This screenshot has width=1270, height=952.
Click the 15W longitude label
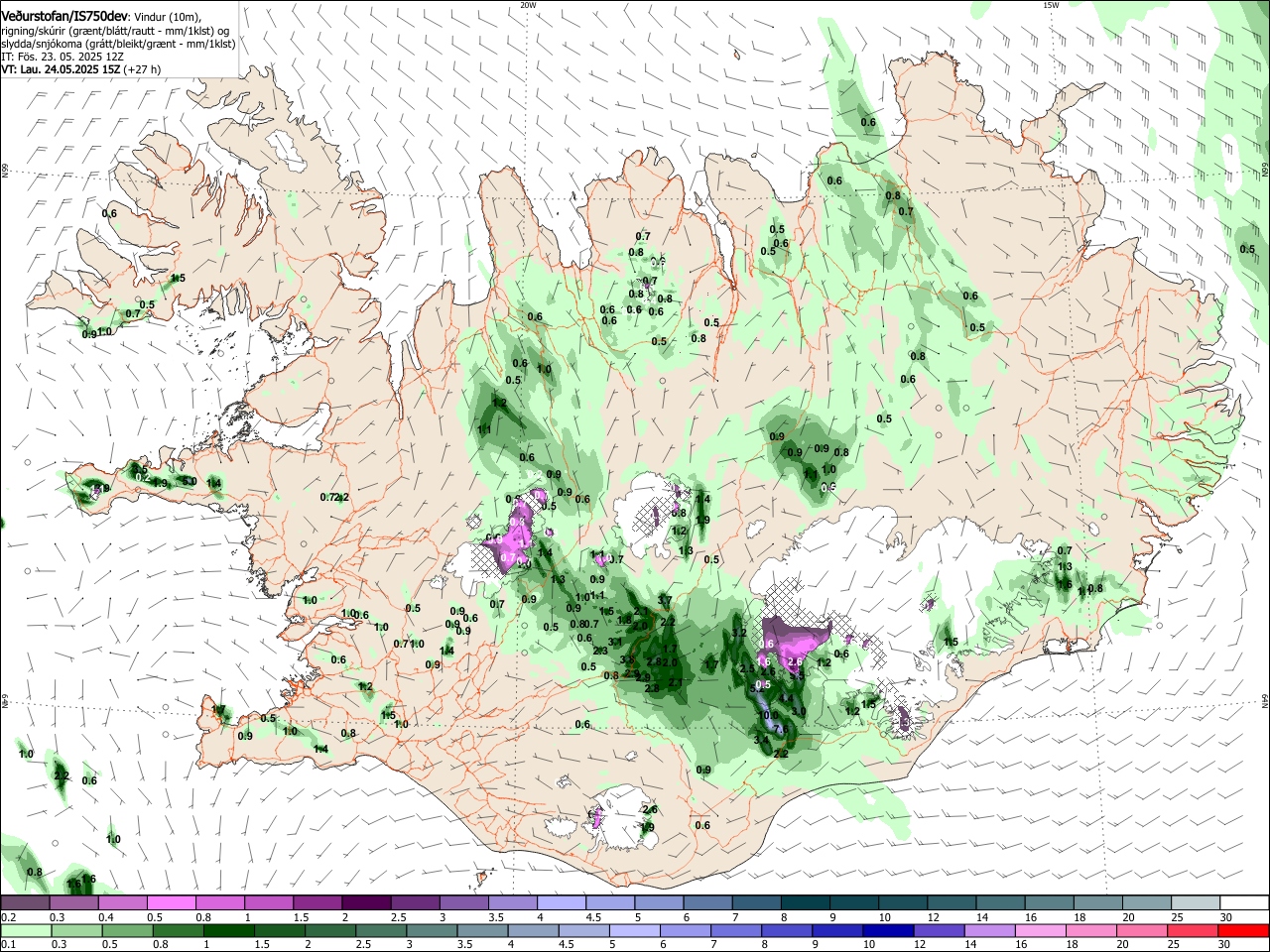click(1051, 5)
